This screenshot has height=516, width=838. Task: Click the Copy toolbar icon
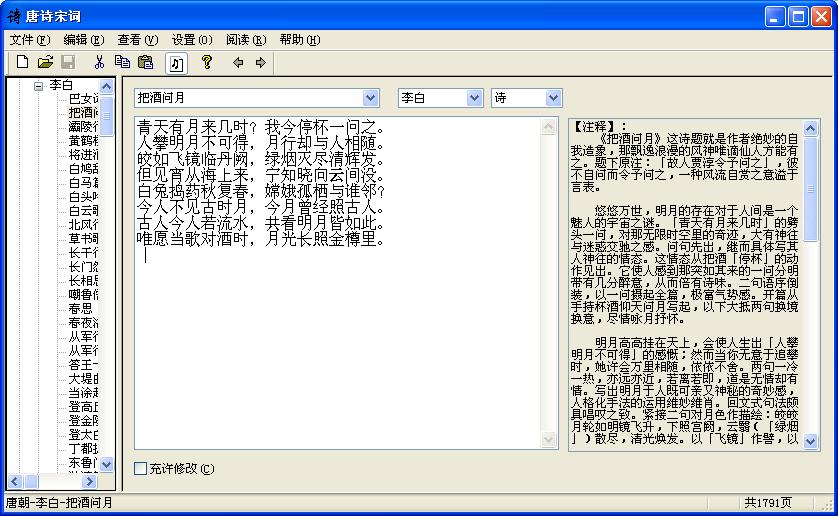123,63
